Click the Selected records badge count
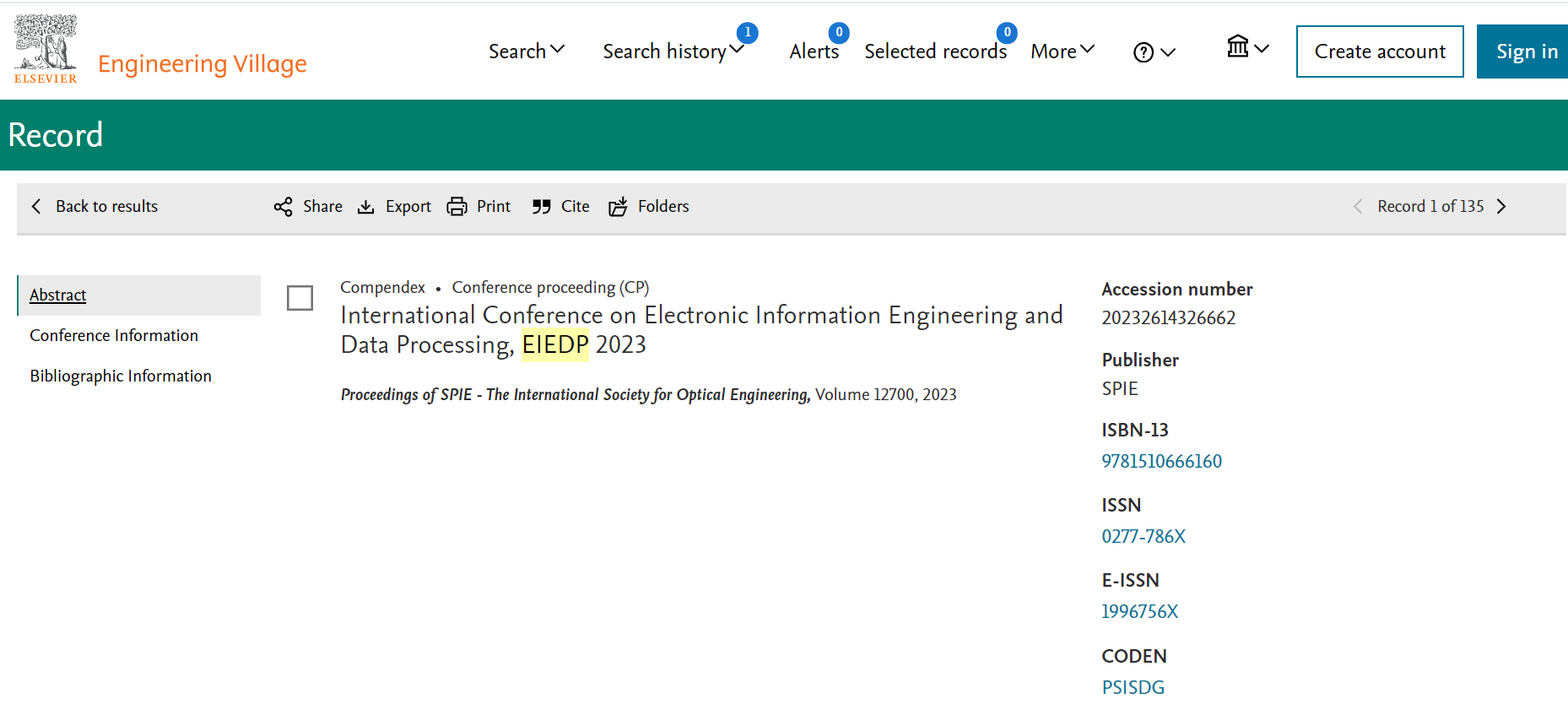 pos(1007,33)
